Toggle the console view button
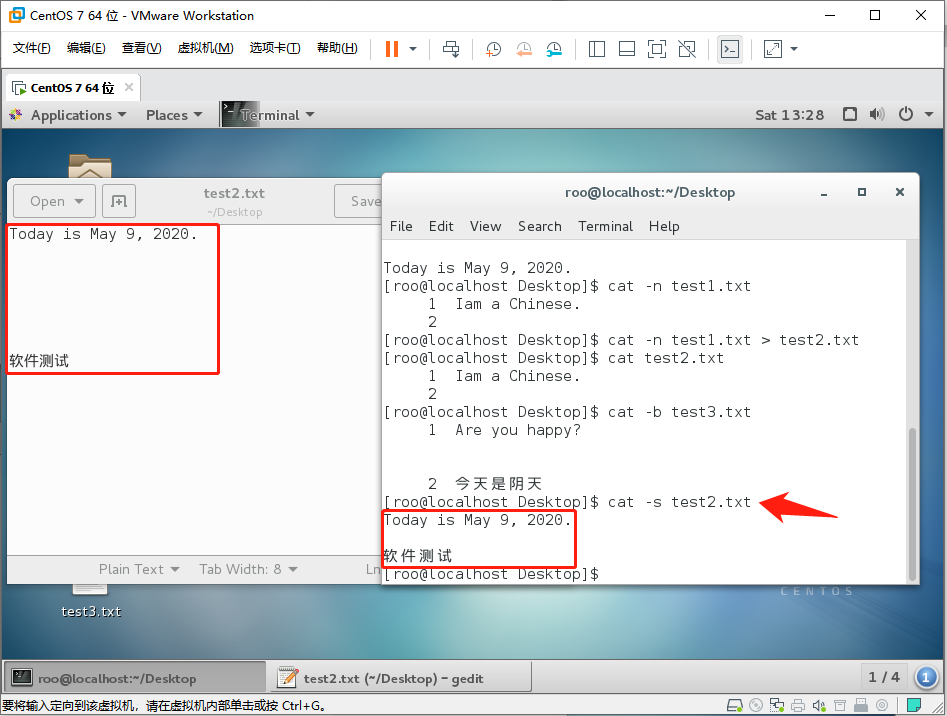Image resolution: width=947 pixels, height=716 pixels. pyautogui.click(x=730, y=48)
